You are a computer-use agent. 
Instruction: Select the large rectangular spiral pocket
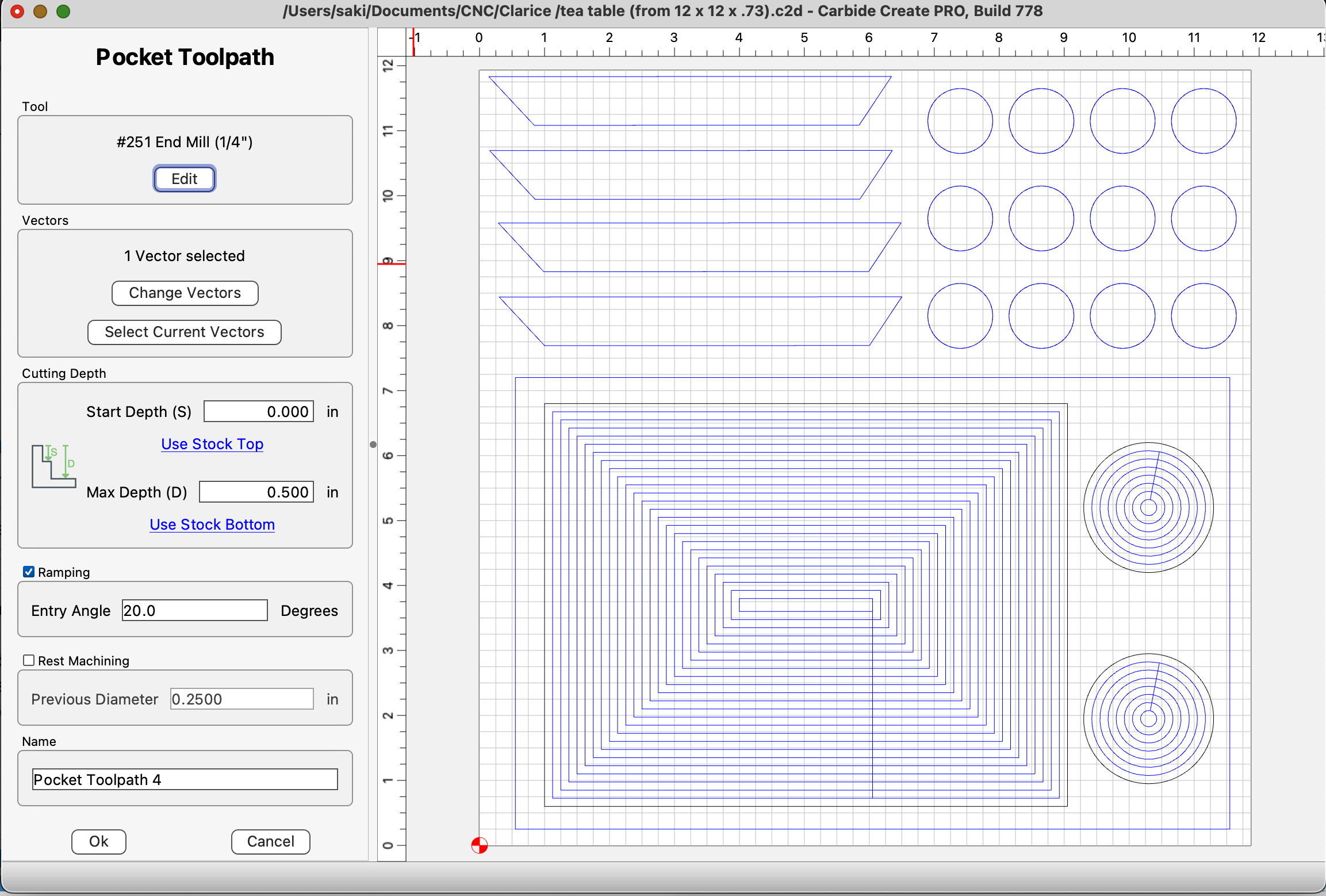[806, 605]
